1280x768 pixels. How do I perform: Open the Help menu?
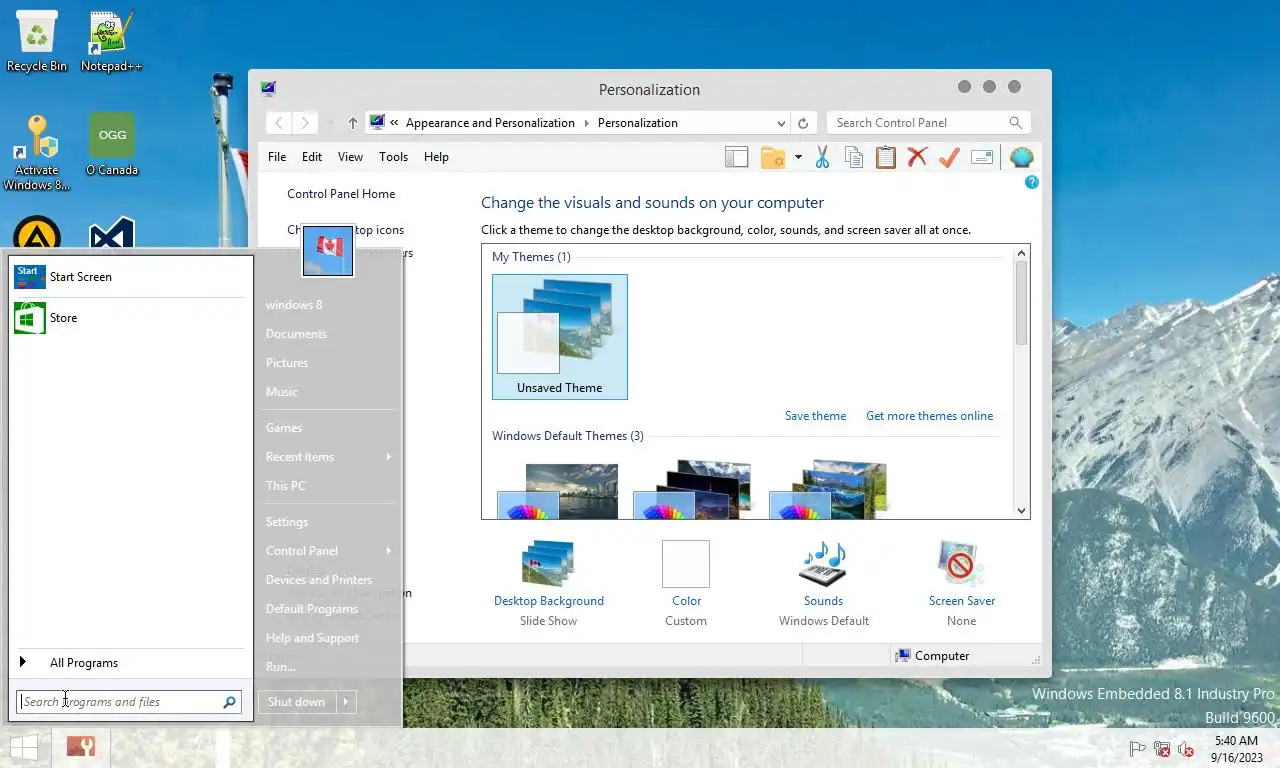pyautogui.click(x=436, y=157)
